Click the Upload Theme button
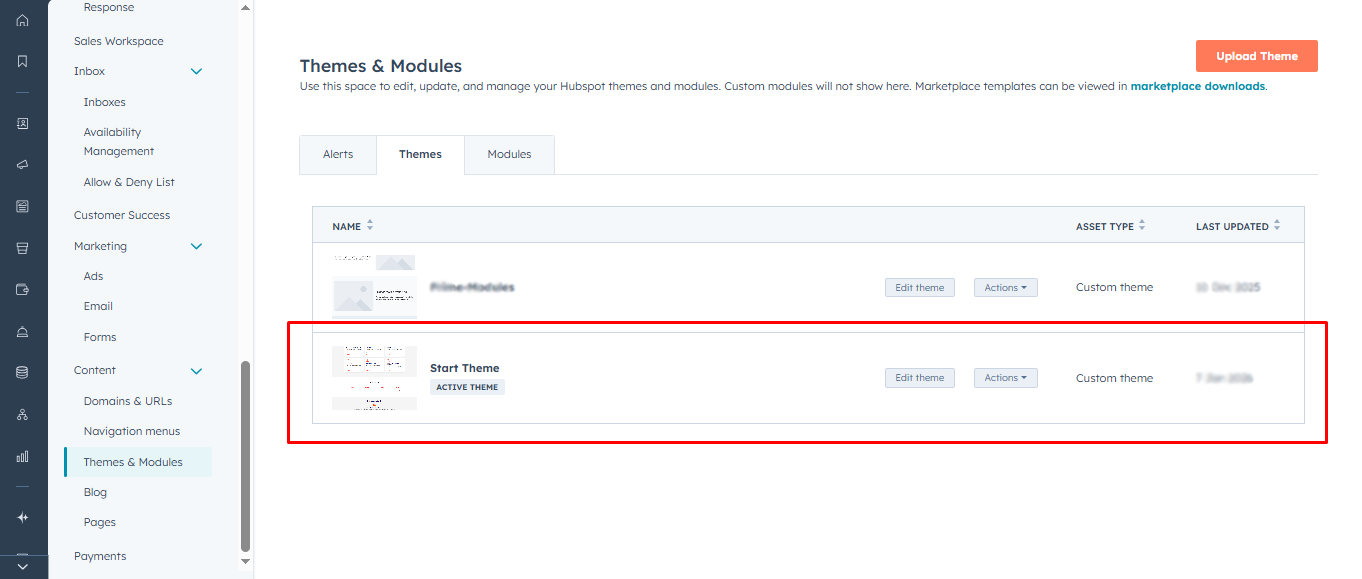Image resolution: width=1362 pixels, height=579 pixels. tap(1256, 56)
